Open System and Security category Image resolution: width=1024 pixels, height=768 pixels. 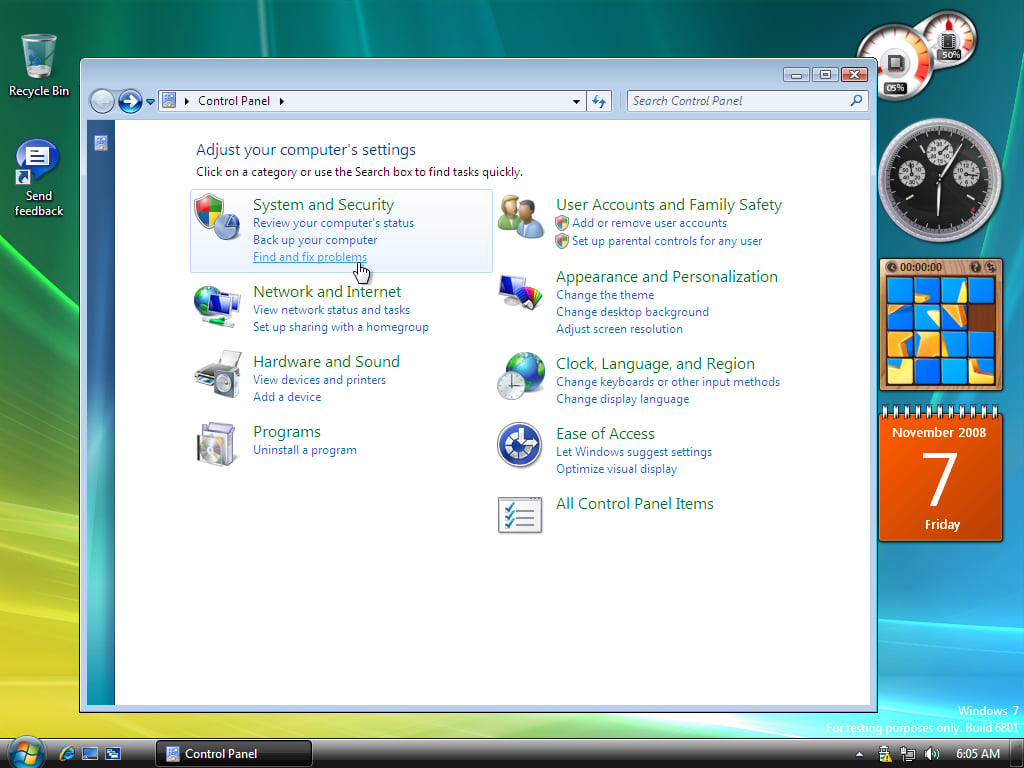click(x=323, y=205)
